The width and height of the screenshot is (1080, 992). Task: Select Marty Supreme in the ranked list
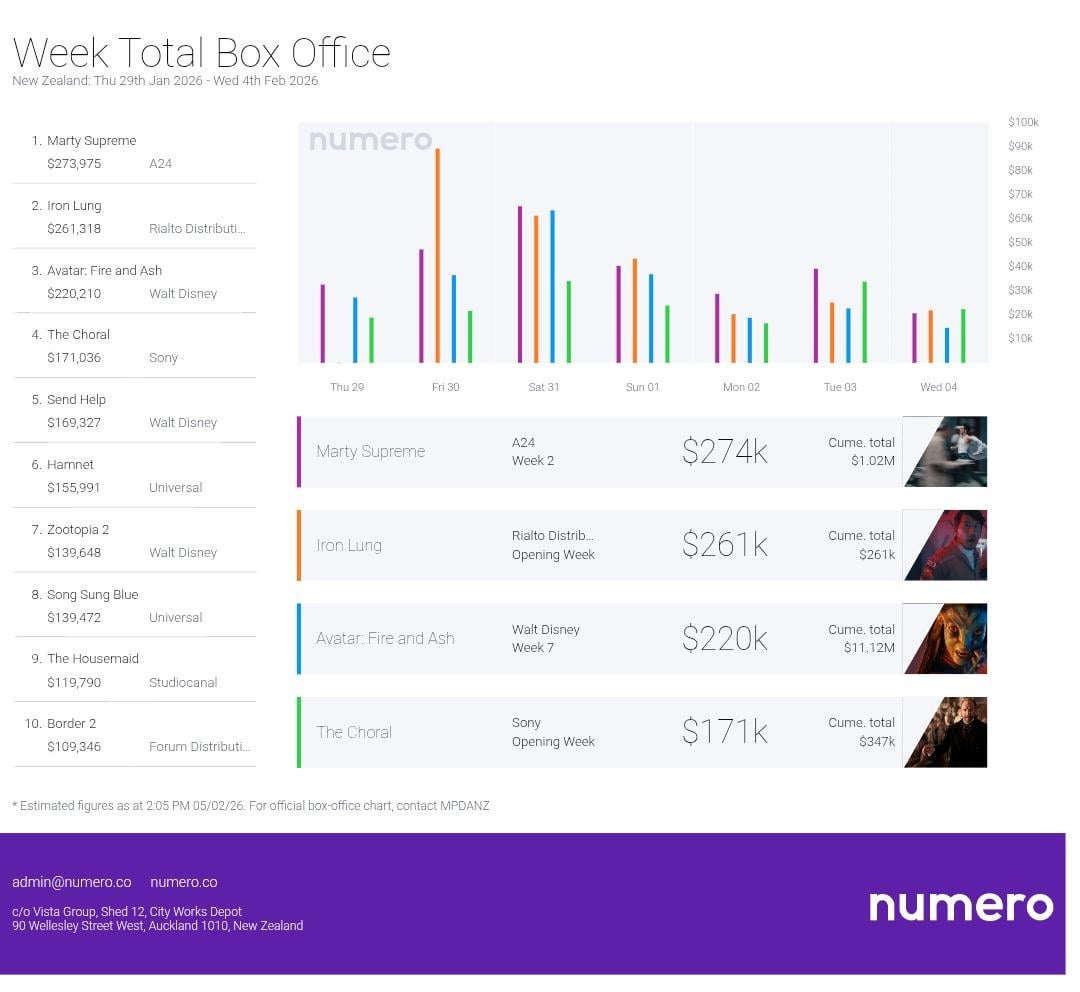pyautogui.click(x=91, y=141)
